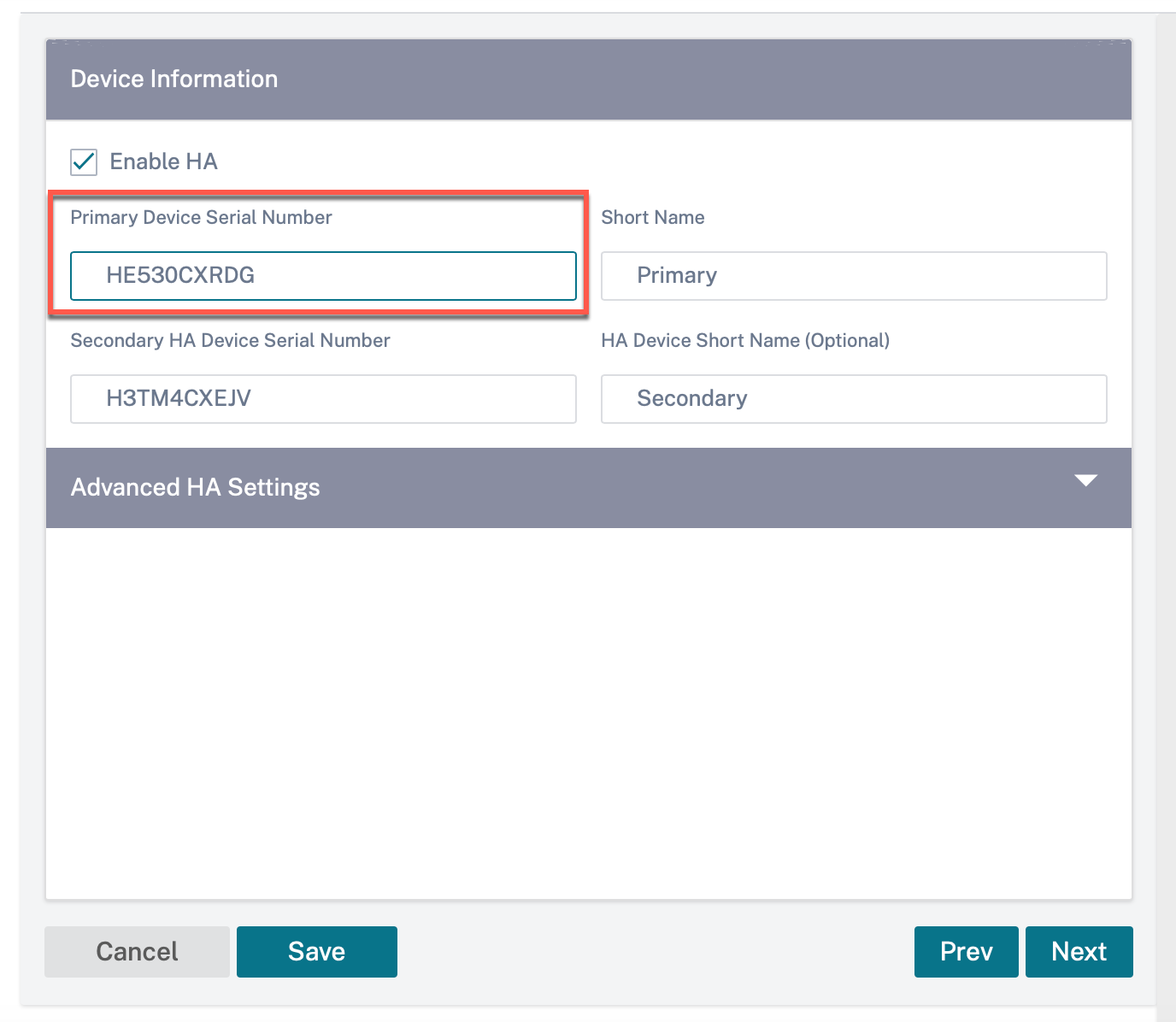Viewport: 1176px width, 1022px height.
Task: Save the device information
Action: 317,952
